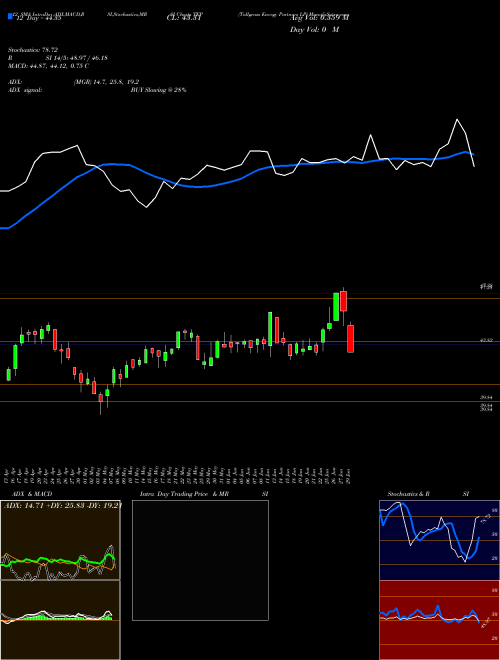This screenshot has height=660, width=500.
Task: Open the blue Stochastics chart panel
Action: tap(439, 540)
